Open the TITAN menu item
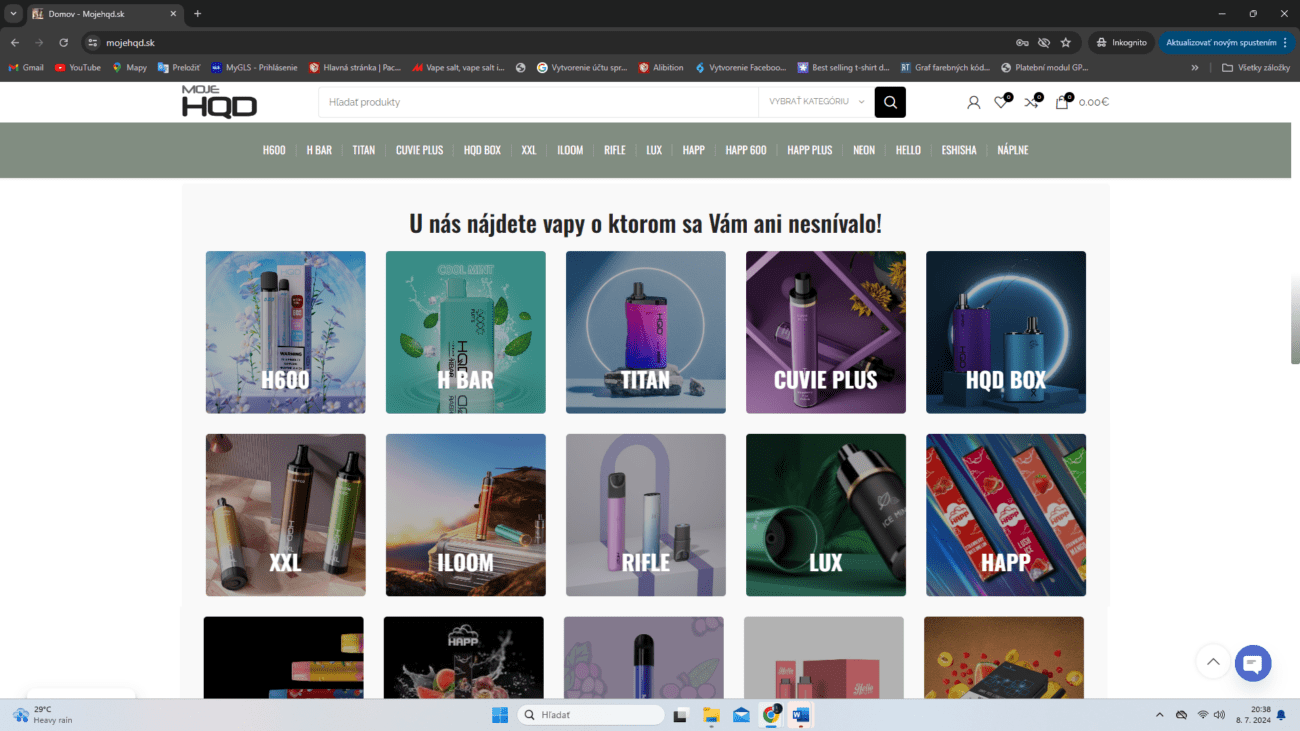This screenshot has height=731, width=1300. 364,150
